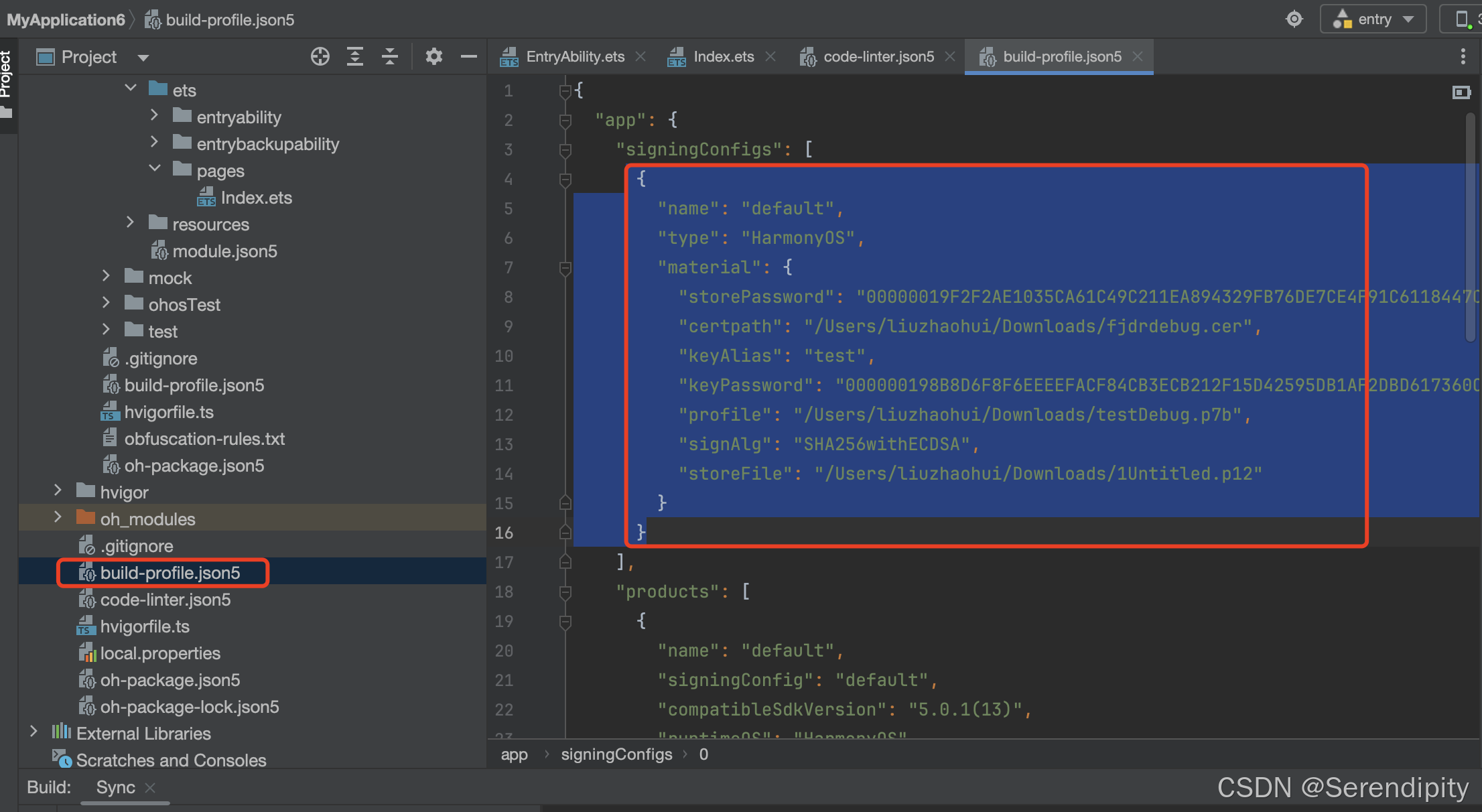
Task: Click the locate/select opened file icon
Action: pyautogui.click(x=320, y=57)
